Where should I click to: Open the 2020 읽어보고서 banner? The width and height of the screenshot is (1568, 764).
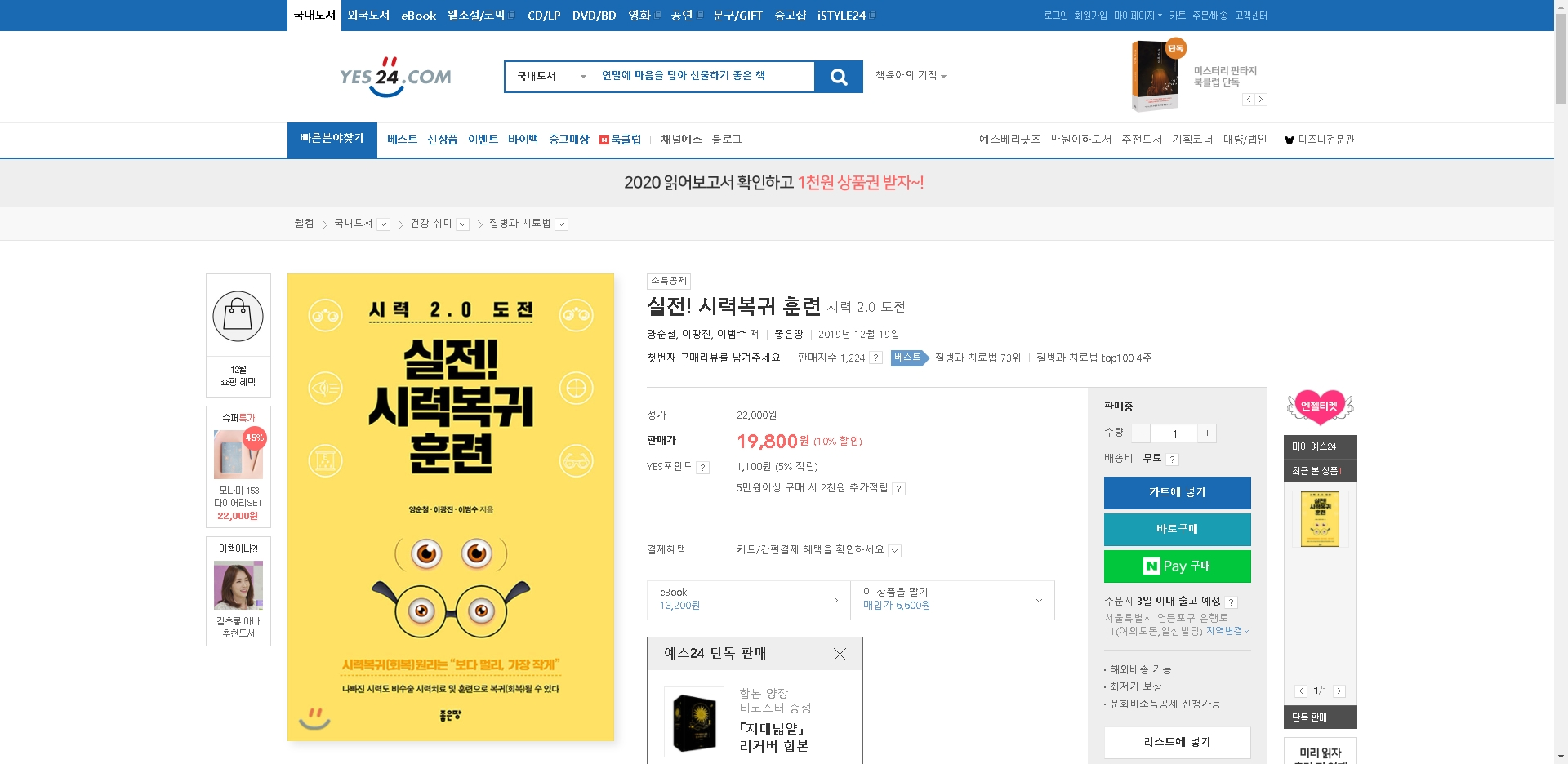point(773,183)
